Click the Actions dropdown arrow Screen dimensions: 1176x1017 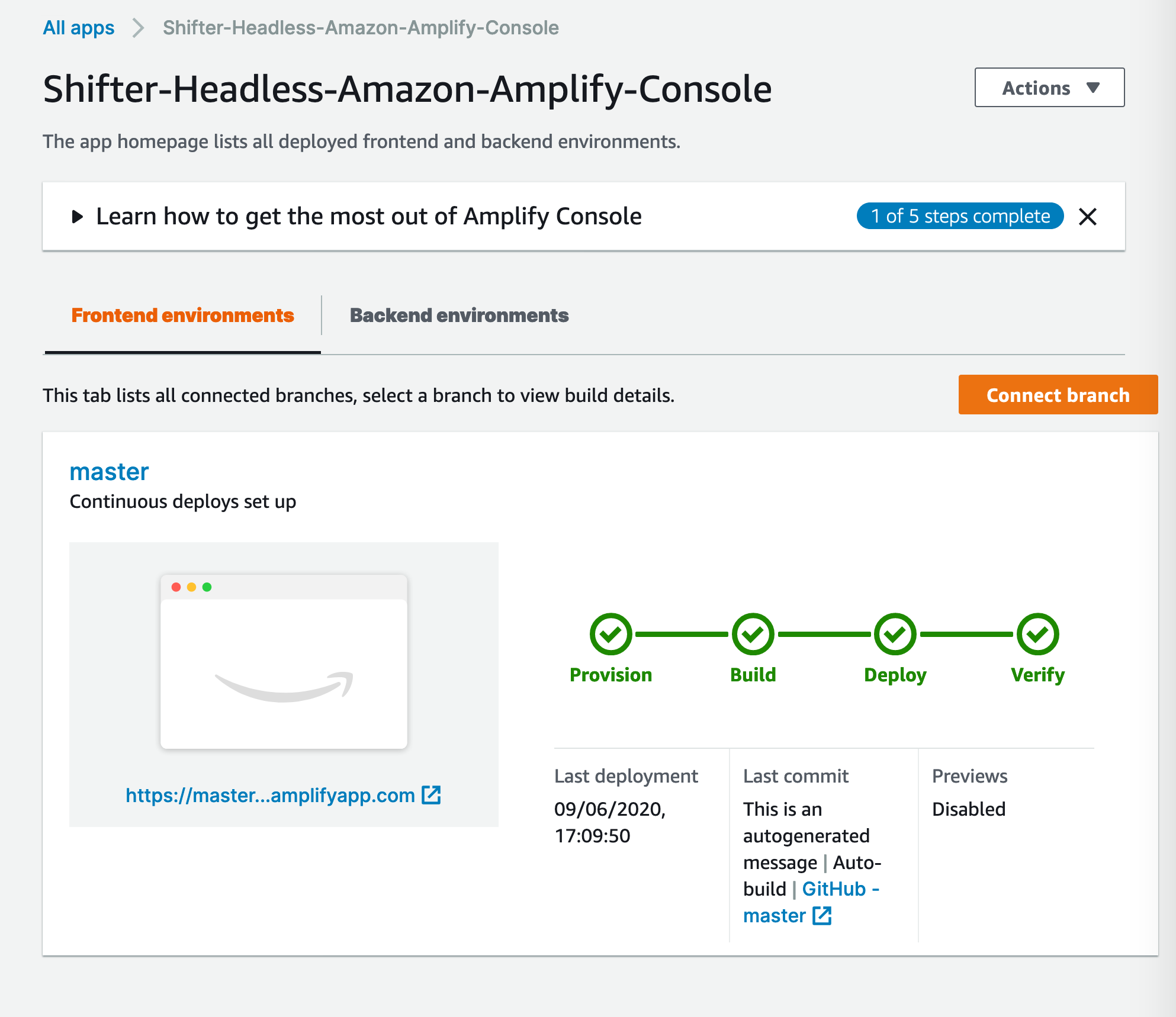click(x=1093, y=88)
